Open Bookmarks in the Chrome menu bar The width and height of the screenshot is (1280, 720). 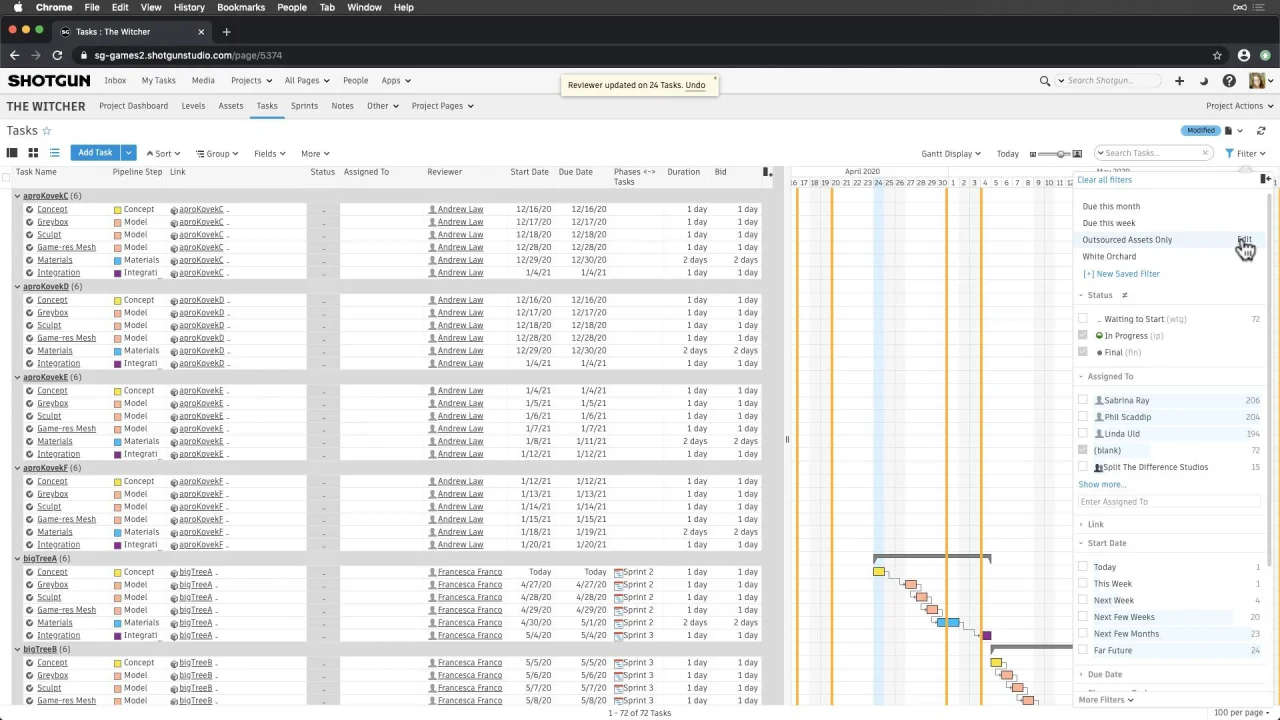pos(241,7)
